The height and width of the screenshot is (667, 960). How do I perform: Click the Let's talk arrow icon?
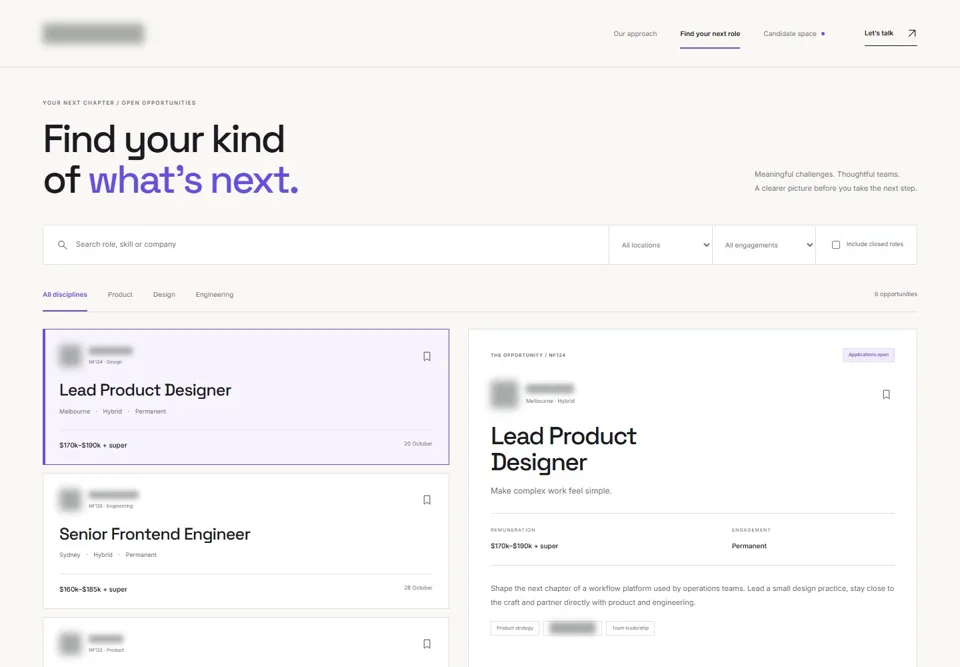click(x=912, y=34)
